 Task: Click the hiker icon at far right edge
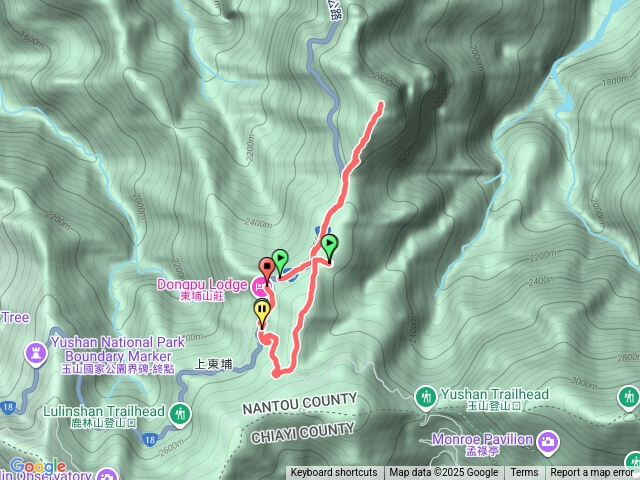click(x=629, y=397)
